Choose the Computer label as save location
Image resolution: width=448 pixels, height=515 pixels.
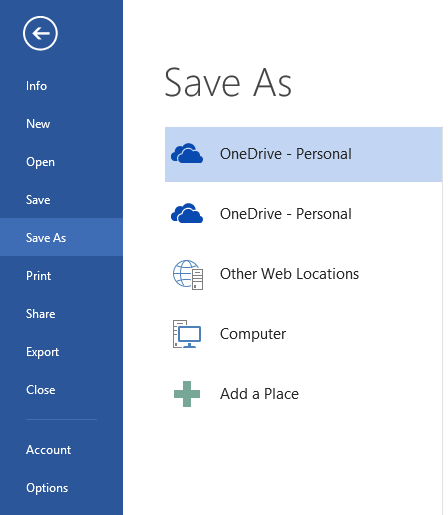pos(253,334)
